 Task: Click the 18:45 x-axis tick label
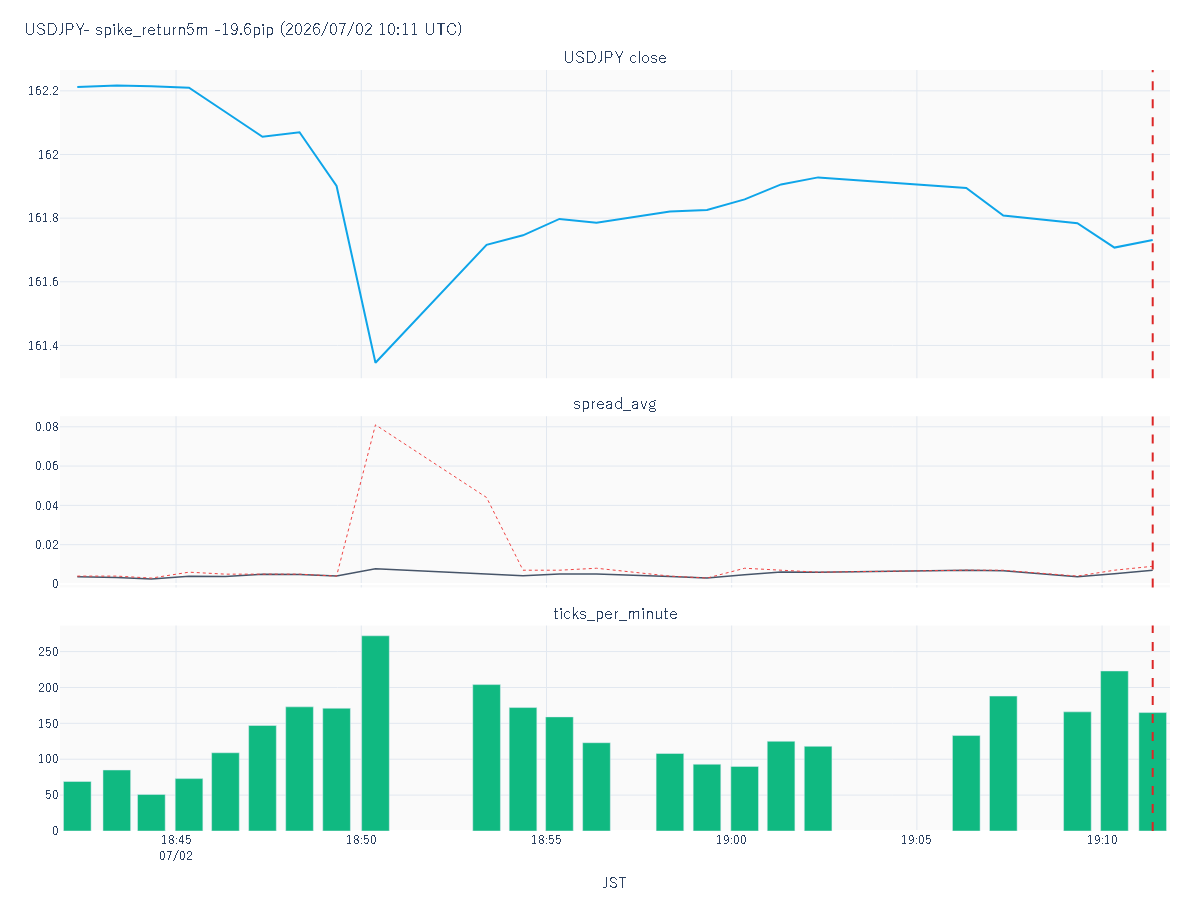click(176, 840)
